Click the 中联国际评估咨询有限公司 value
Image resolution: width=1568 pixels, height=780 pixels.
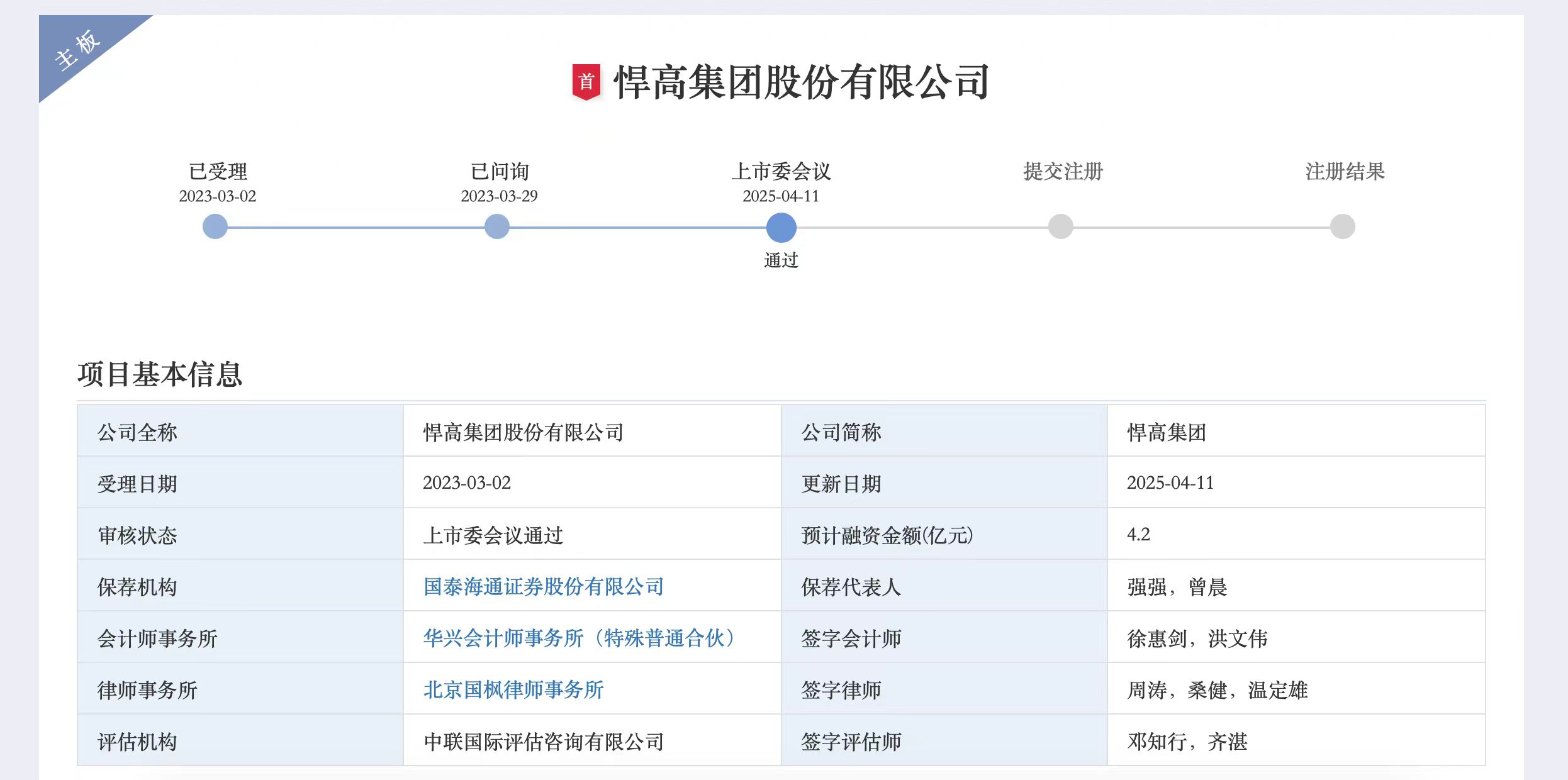(544, 742)
